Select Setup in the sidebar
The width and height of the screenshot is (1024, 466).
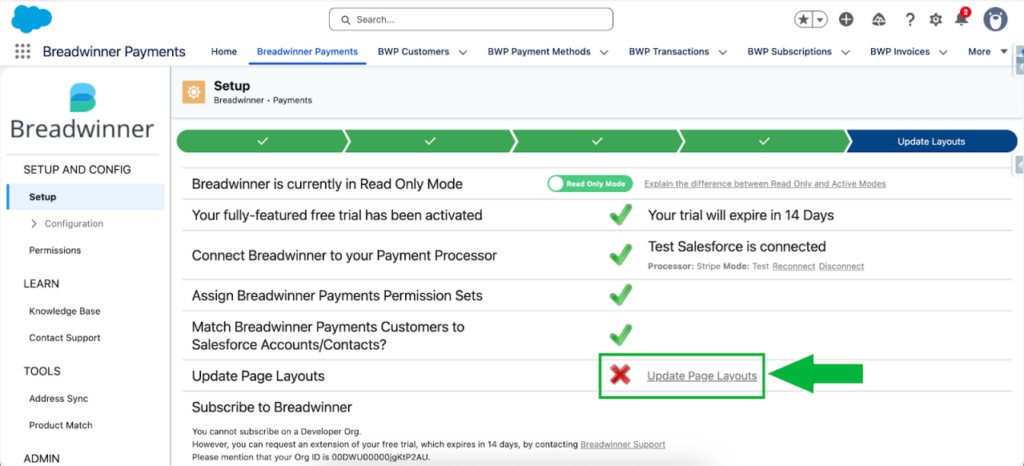coord(86,197)
